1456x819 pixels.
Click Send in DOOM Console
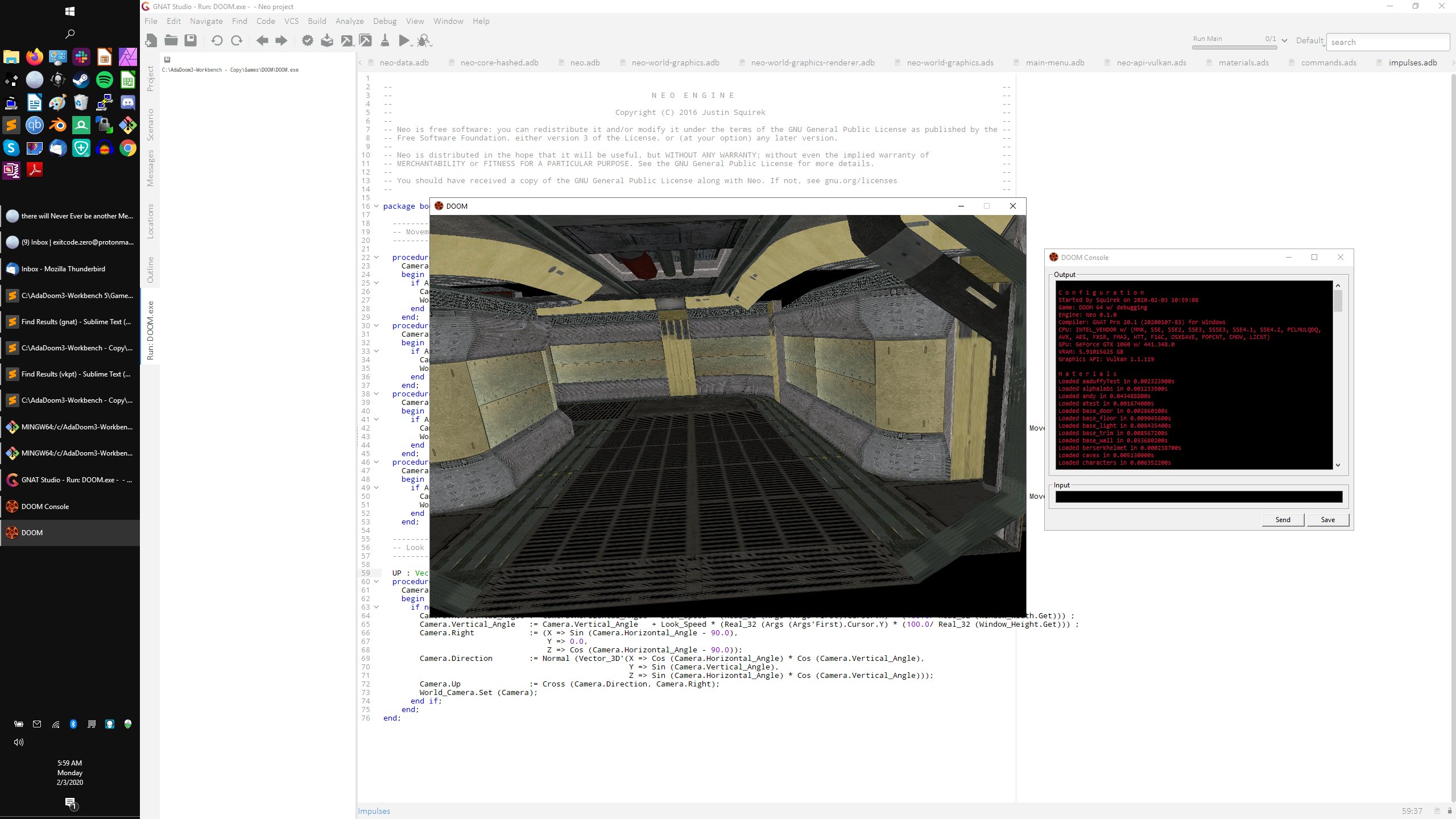pyautogui.click(x=1283, y=519)
